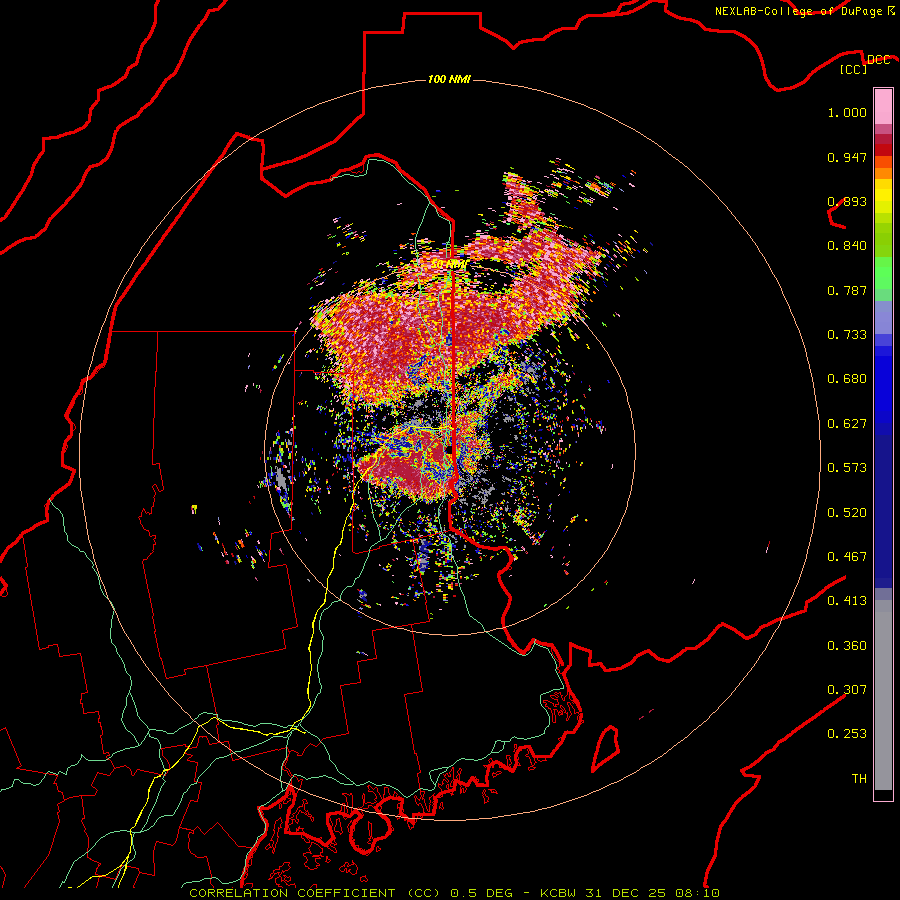Click the 0.787 scale value
Viewport: 900px width, 900px height.
pos(847,290)
